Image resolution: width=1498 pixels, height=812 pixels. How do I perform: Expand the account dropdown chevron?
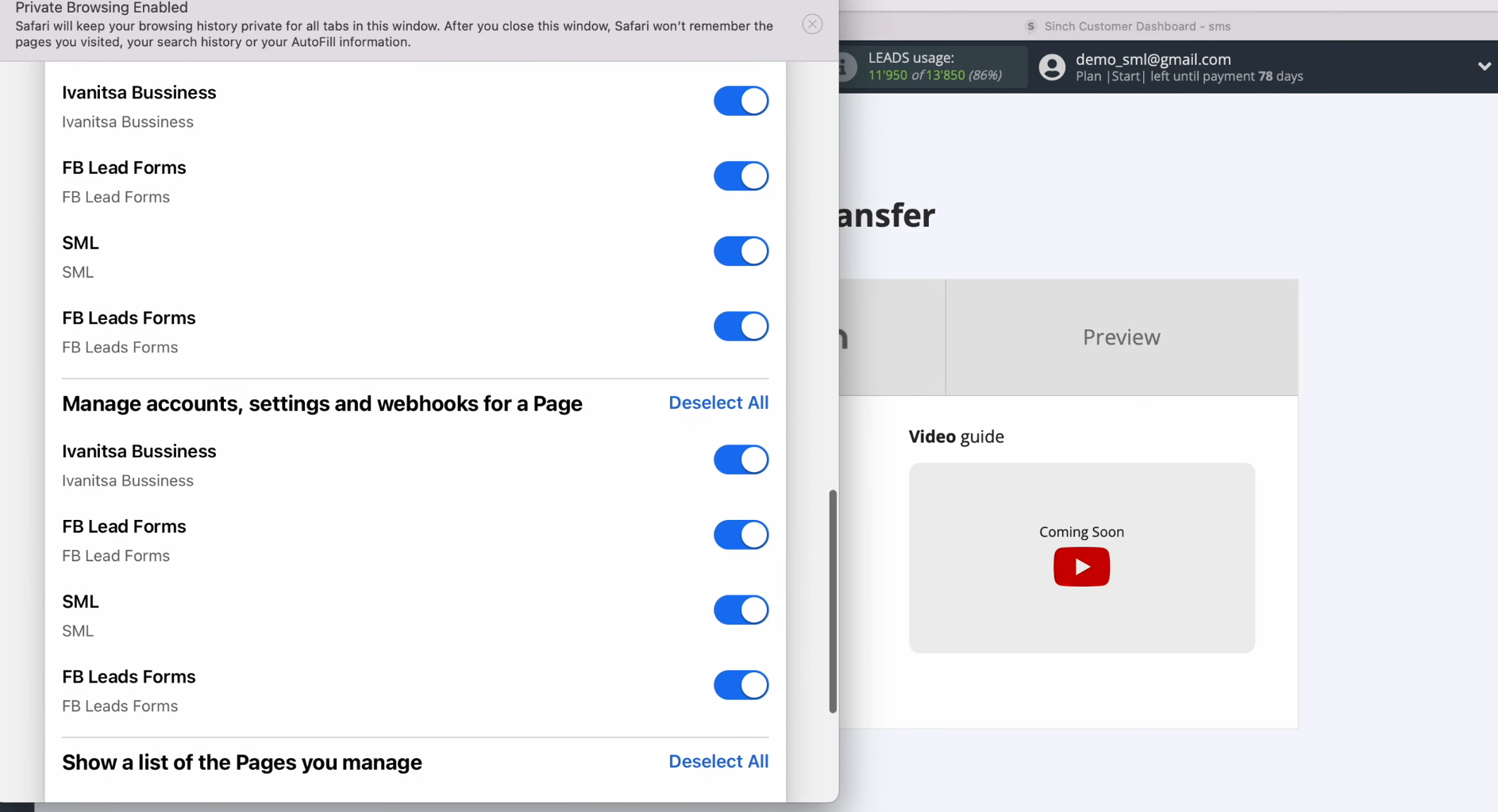click(x=1484, y=67)
